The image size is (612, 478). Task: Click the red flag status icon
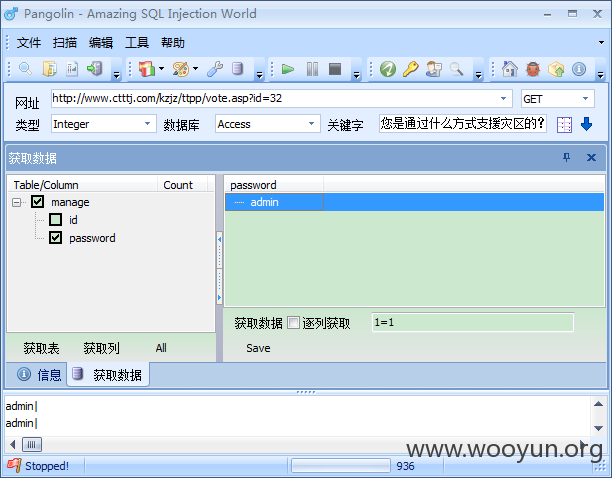point(14,465)
